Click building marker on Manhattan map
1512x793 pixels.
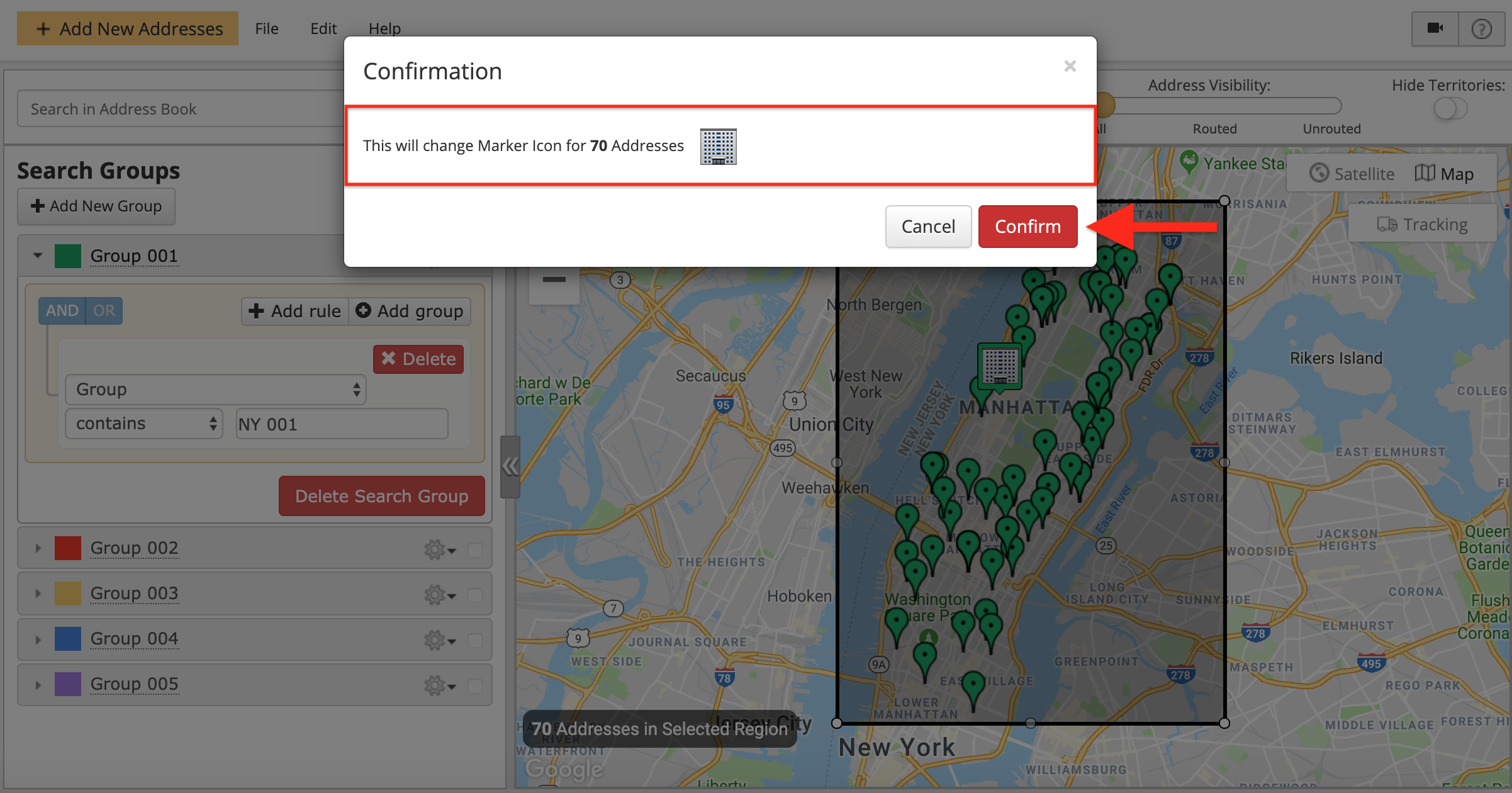point(999,365)
